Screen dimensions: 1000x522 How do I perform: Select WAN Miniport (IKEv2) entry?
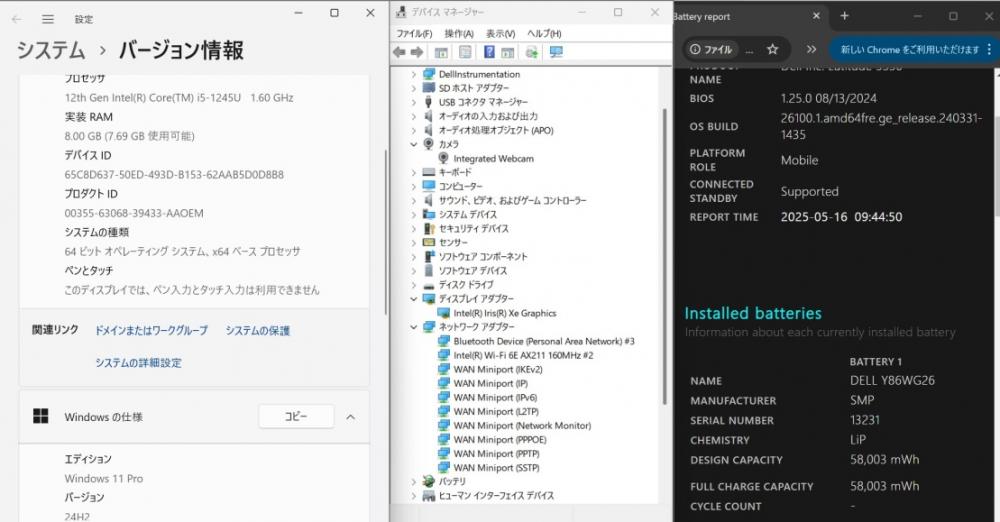click(x=498, y=369)
